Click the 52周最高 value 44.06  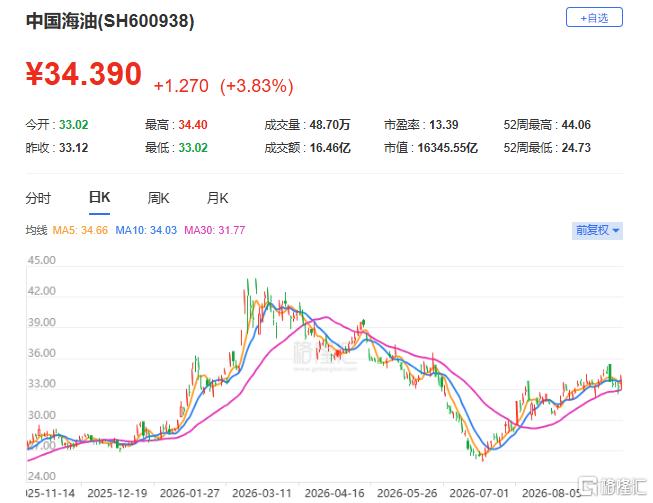pyautogui.click(x=576, y=125)
